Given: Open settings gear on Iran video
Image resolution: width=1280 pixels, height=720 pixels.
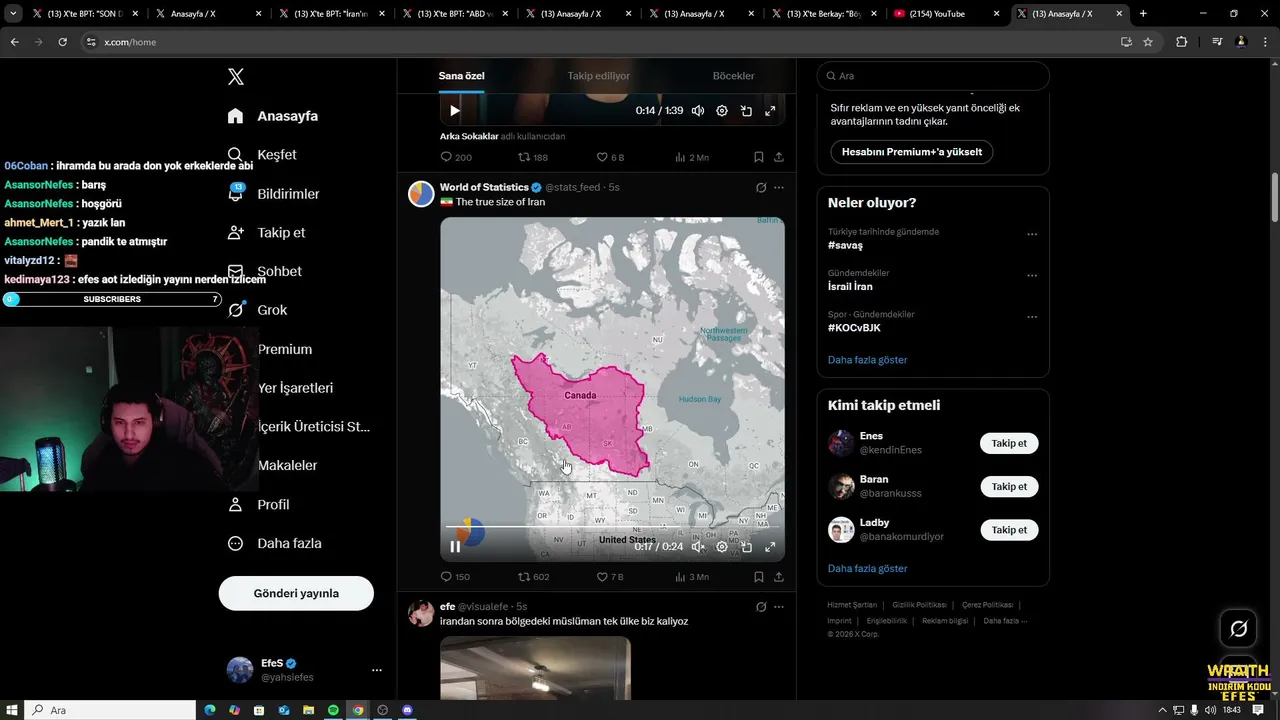Looking at the screenshot, I should pos(722,547).
